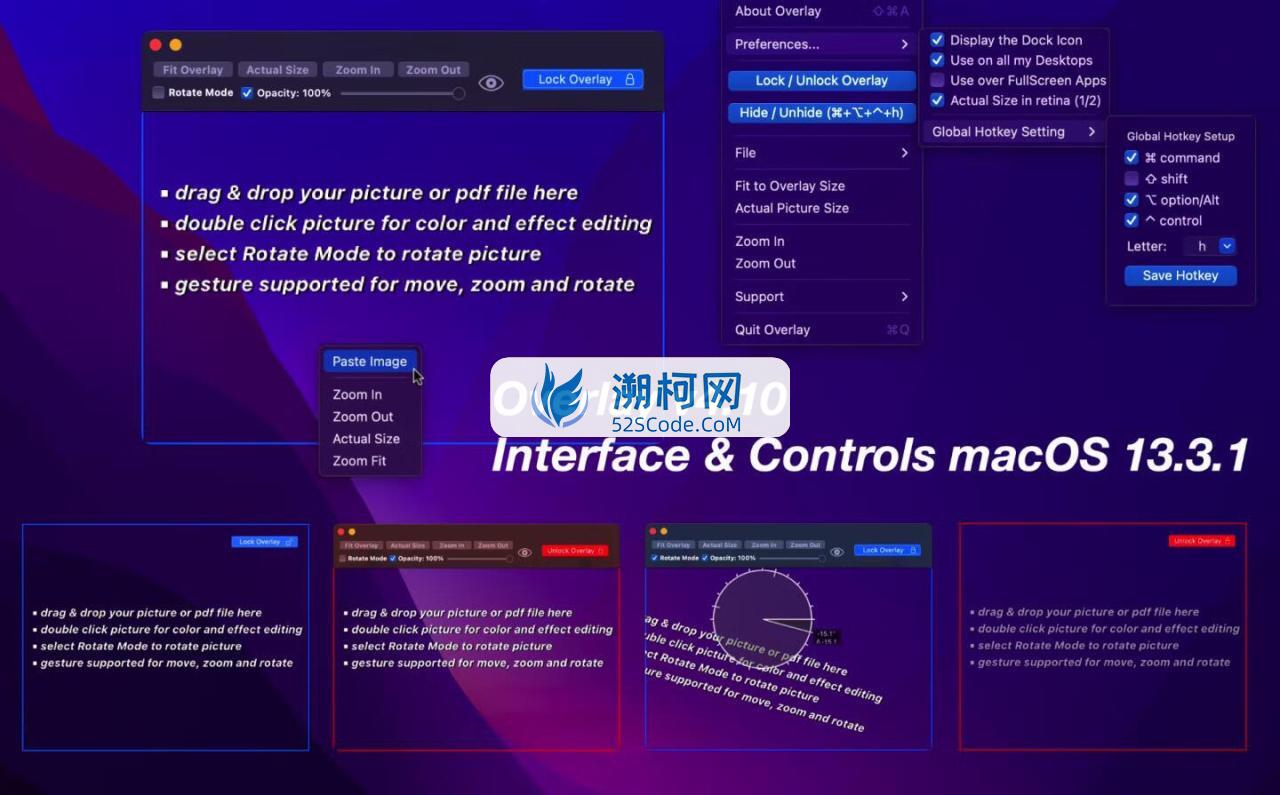Click opacity slider in red-titled small window
Screen dimensions: 1280x795
pos(480,558)
